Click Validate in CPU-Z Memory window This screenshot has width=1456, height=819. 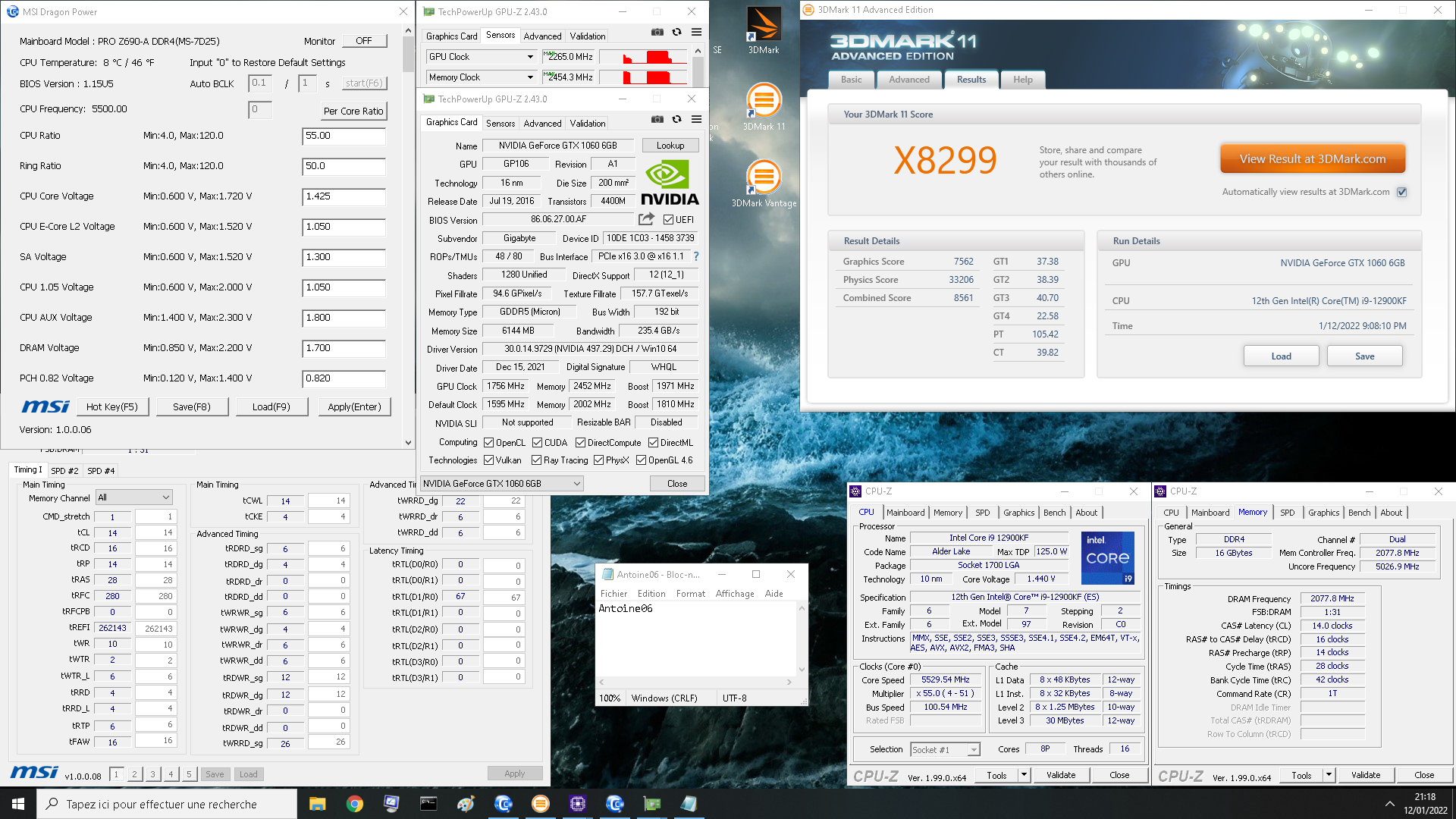point(1366,775)
